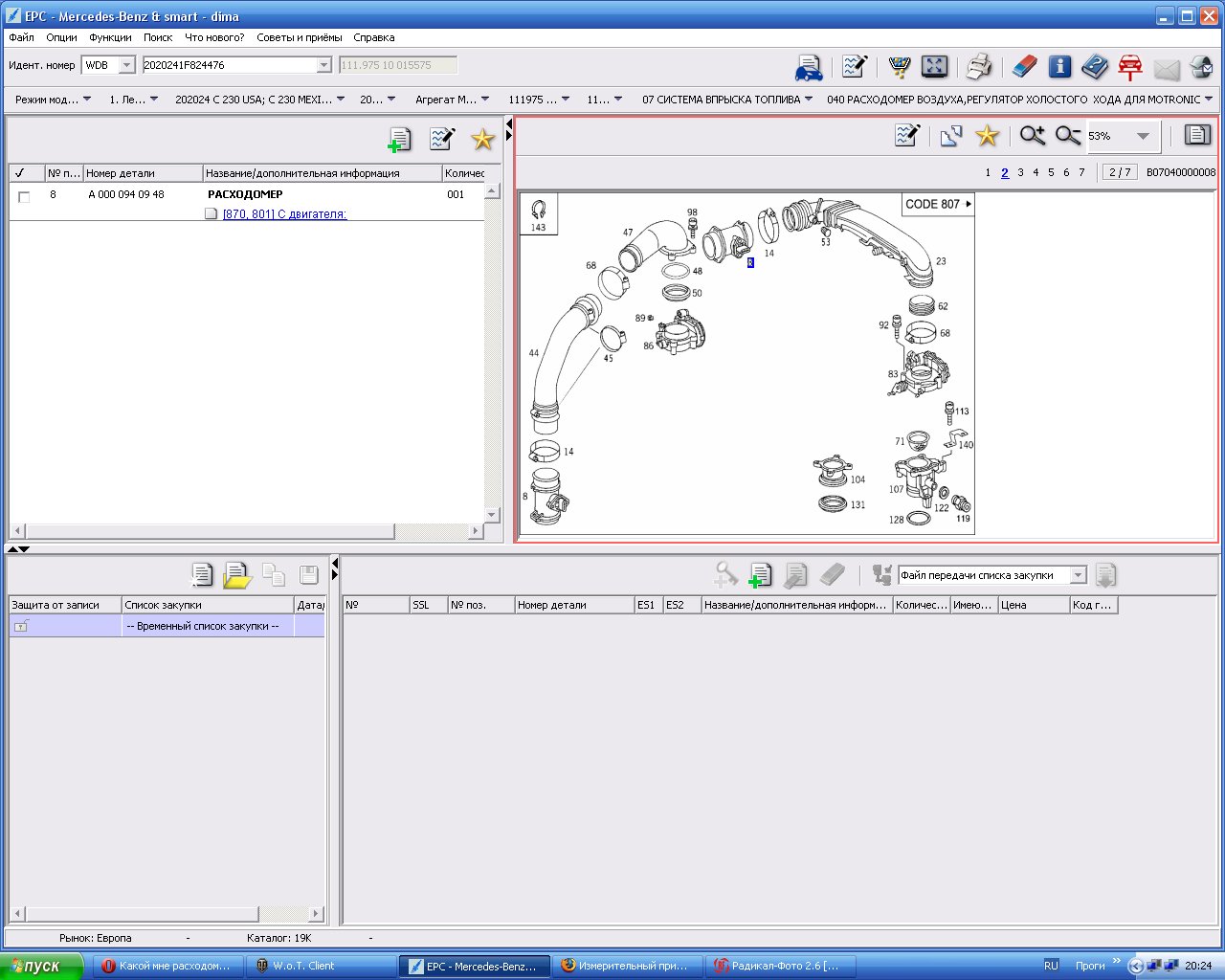
Task: Click the RU language indicator
Action: pyautogui.click(x=1051, y=966)
